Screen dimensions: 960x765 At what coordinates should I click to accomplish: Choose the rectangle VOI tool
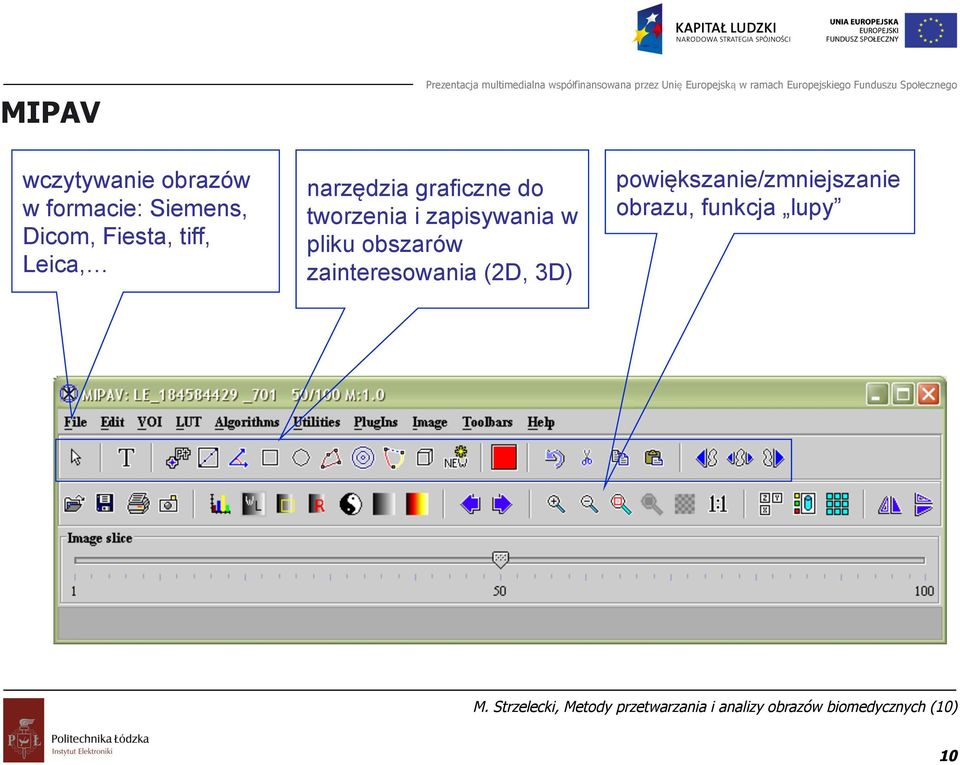270,458
